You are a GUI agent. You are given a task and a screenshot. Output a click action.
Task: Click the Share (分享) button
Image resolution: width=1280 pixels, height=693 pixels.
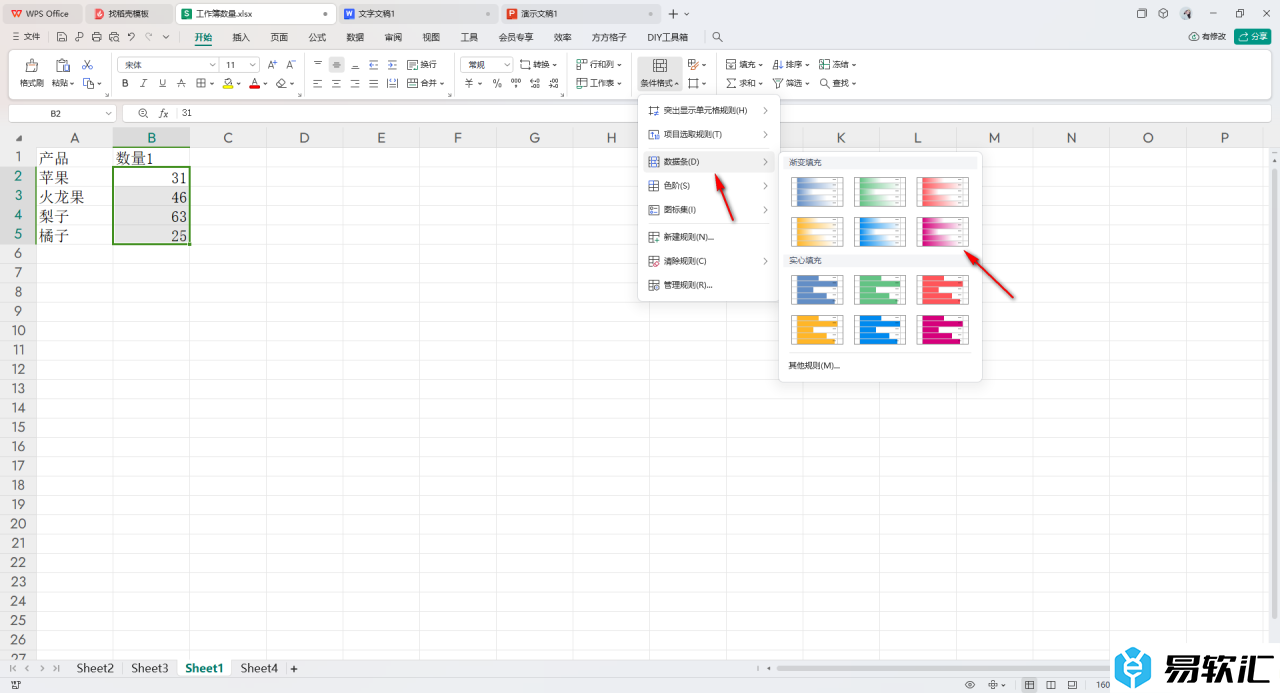click(x=1253, y=37)
